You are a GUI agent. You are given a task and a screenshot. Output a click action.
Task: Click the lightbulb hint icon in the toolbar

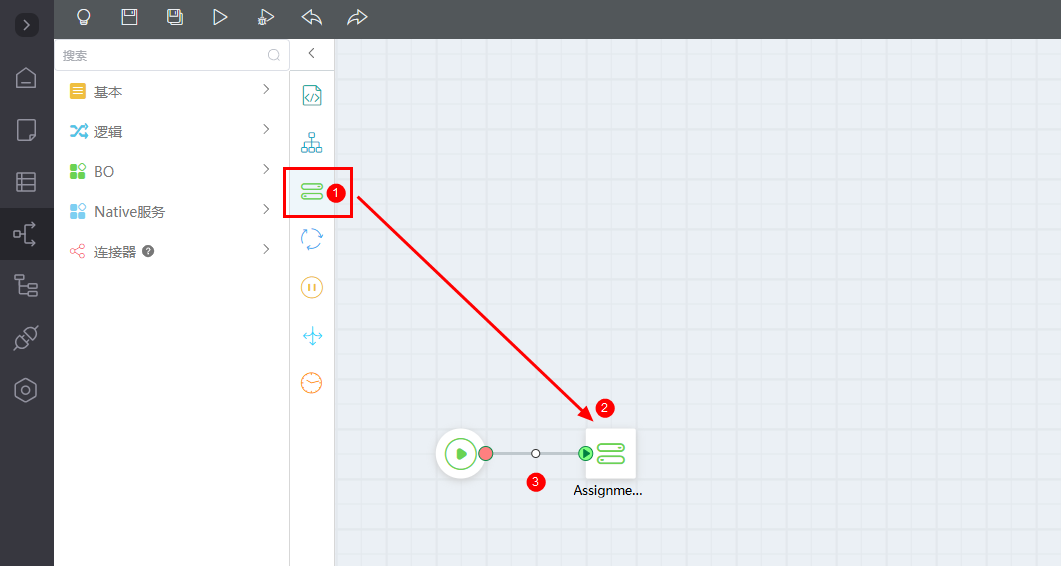click(83, 17)
